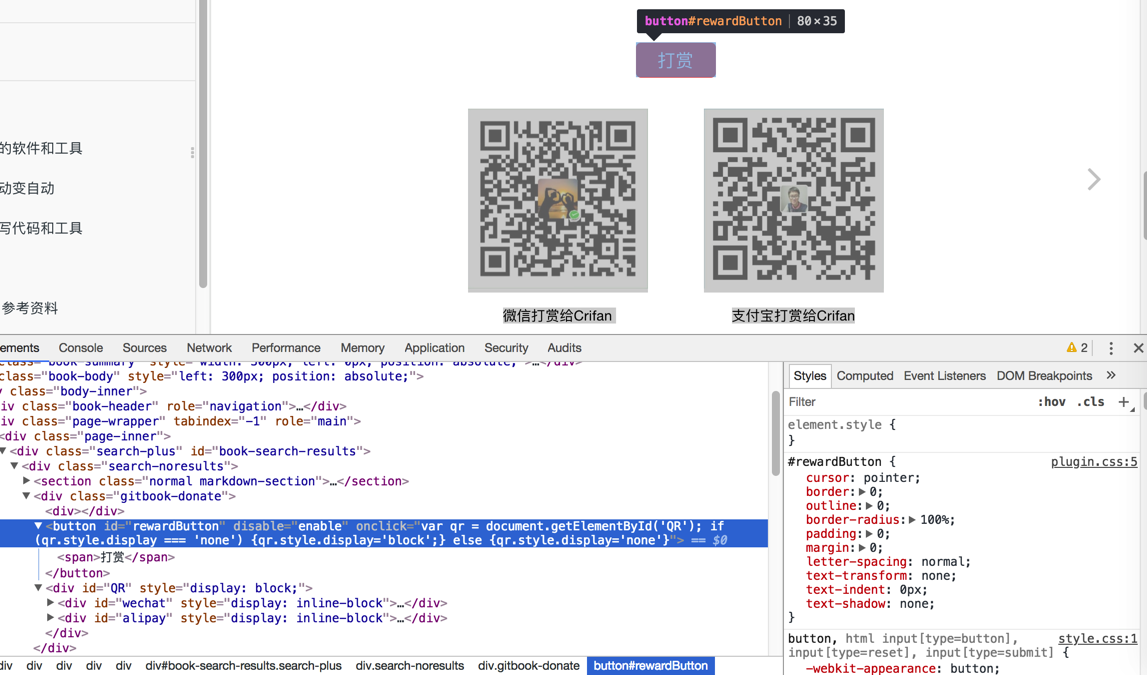Click the Alipay QR code image
This screenshot has height=675, width=1147.
[794, 200]
